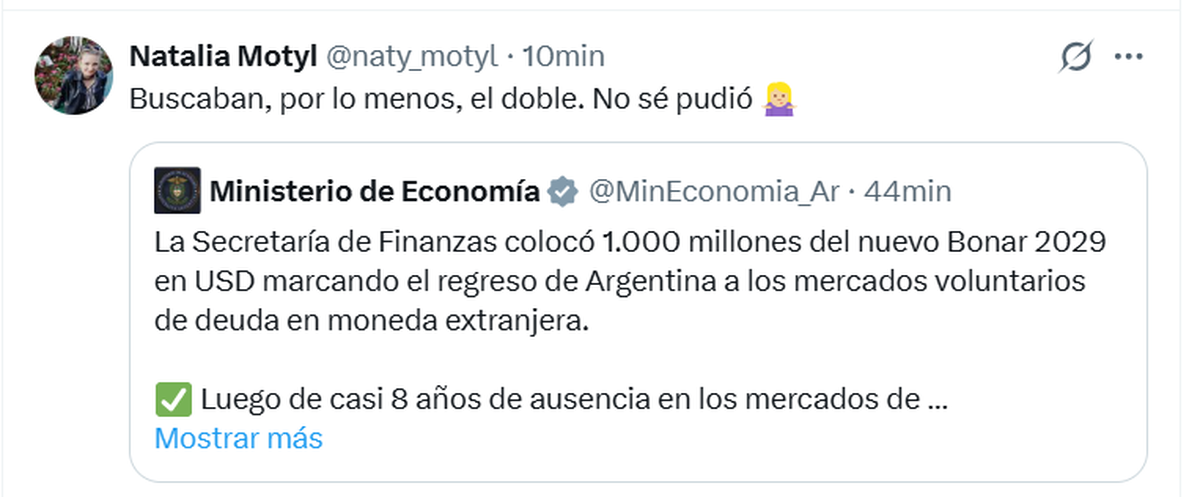Image resolution: width=1200 pixels, height=497 pixels.
Task: Open quoted tweet via the 44min timestamp
Action: pyautogui.click(x=907, y=191)
